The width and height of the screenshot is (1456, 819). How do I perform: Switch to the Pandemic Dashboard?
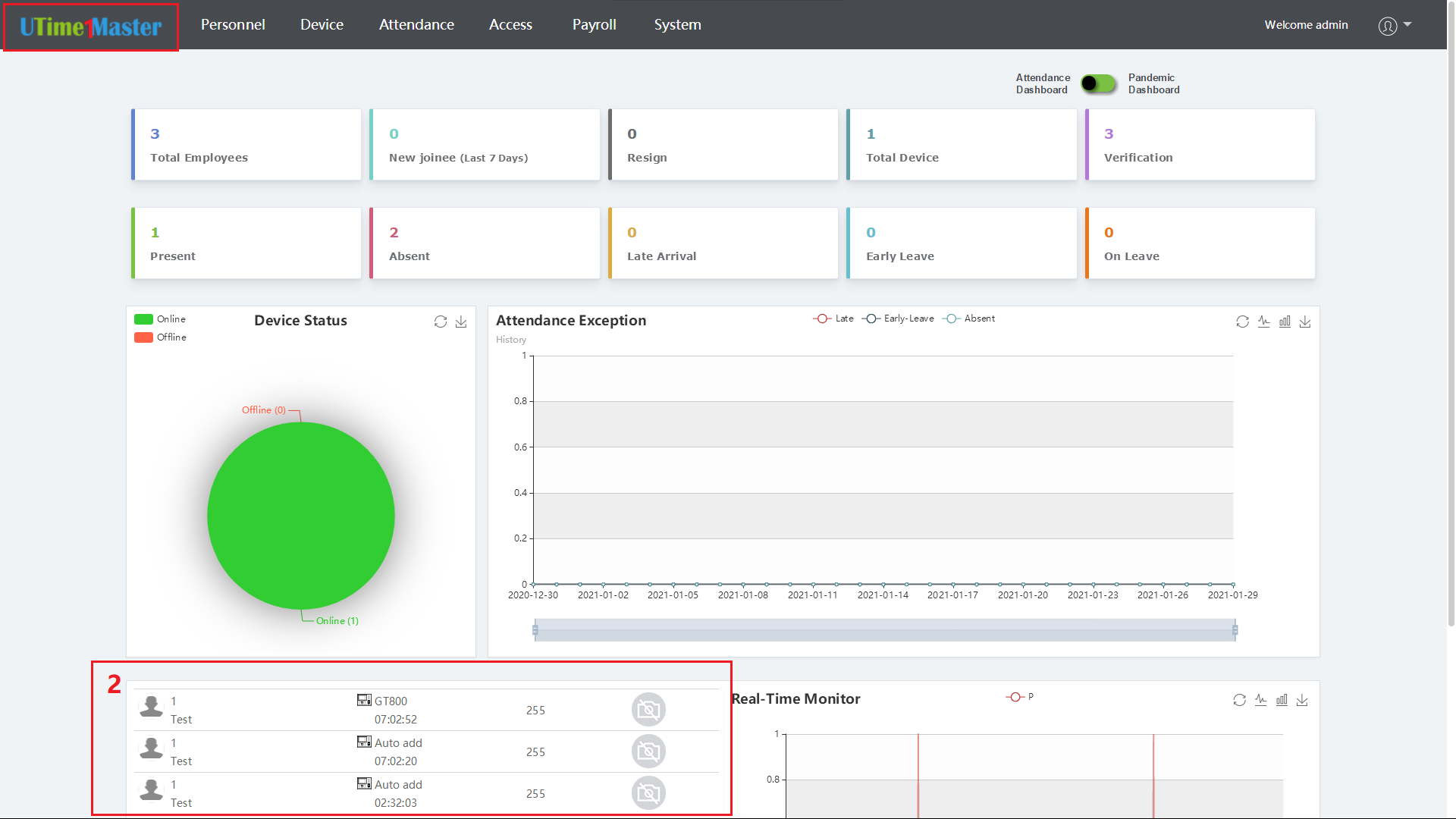pos(1098,83)
